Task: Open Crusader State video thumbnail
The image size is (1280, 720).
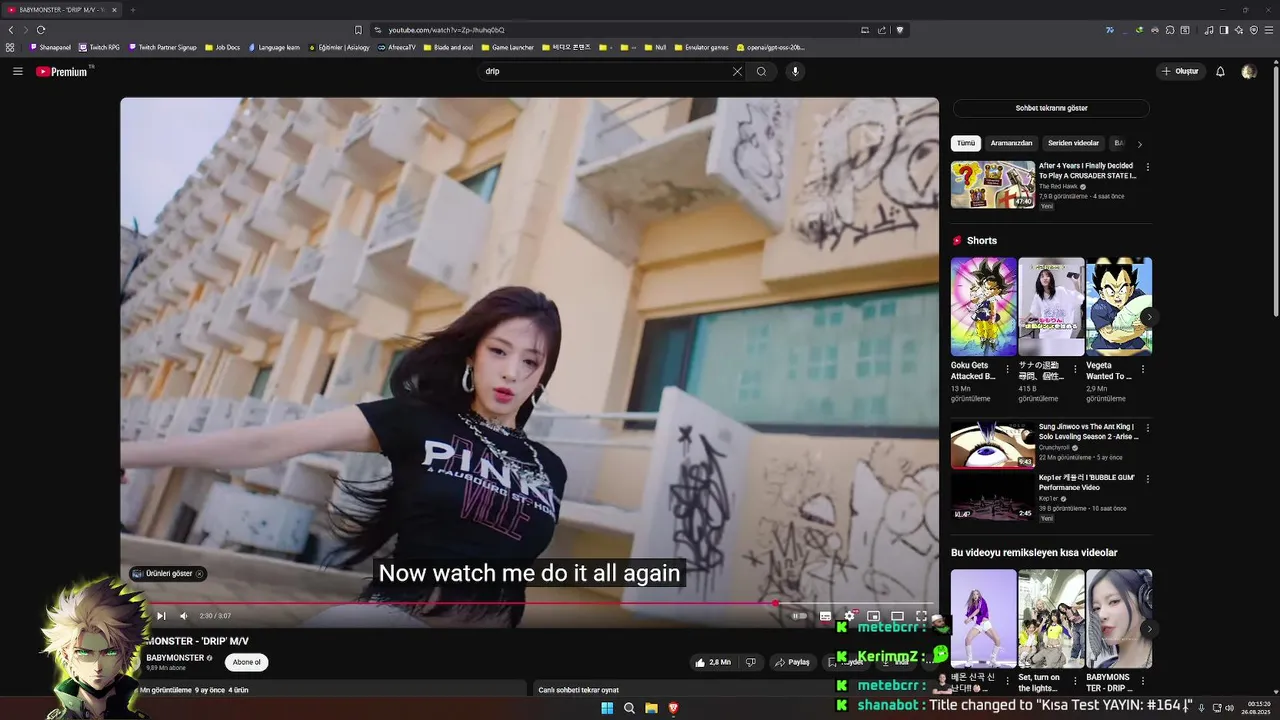Action: pos(993,184)
